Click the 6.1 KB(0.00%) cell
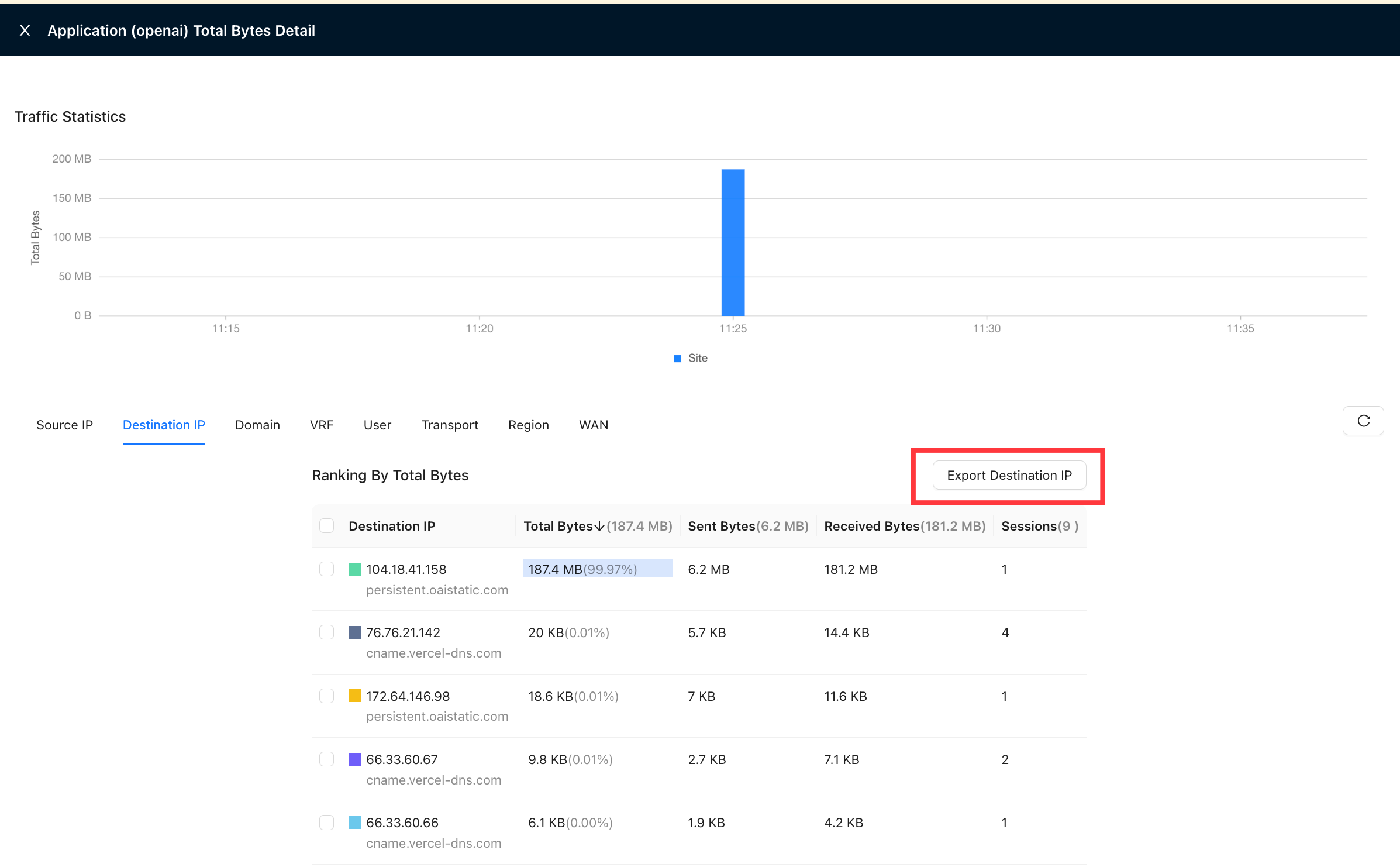This screenshot has width=1400, height=867. tap(570, 823)
